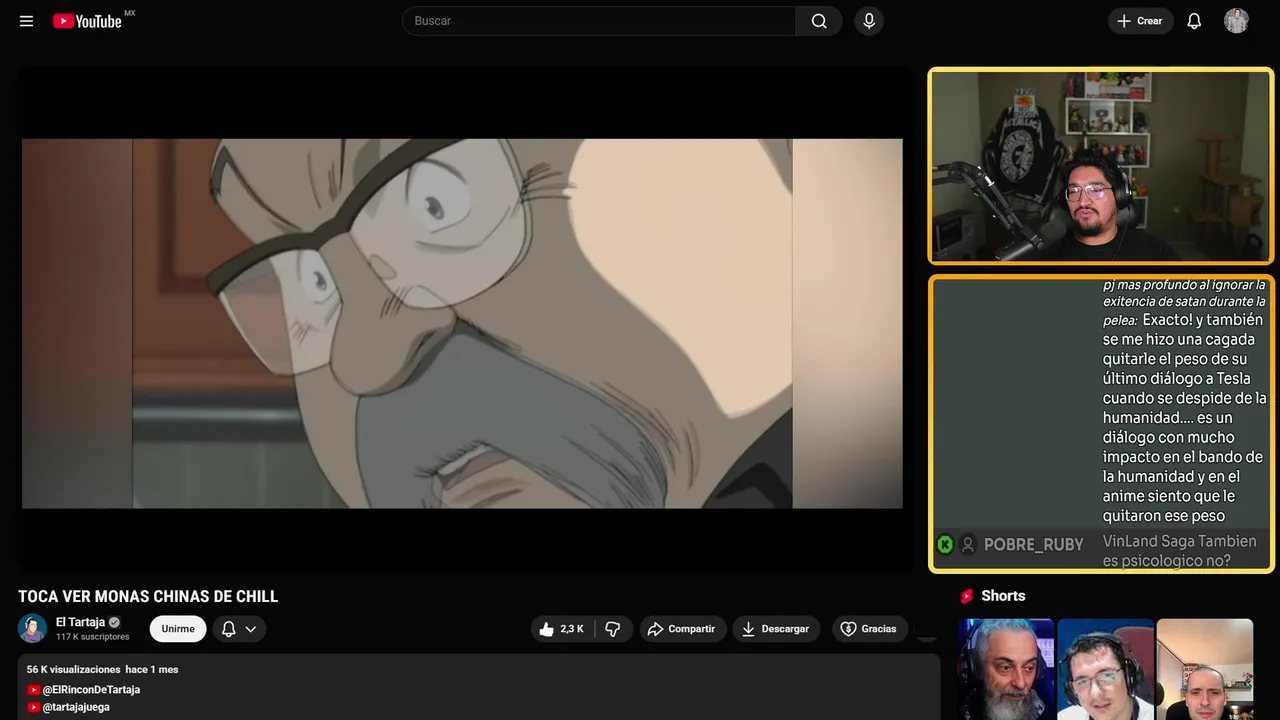
Task: Open El Tartaja channel avatar
Action: (x=33, y=628)
